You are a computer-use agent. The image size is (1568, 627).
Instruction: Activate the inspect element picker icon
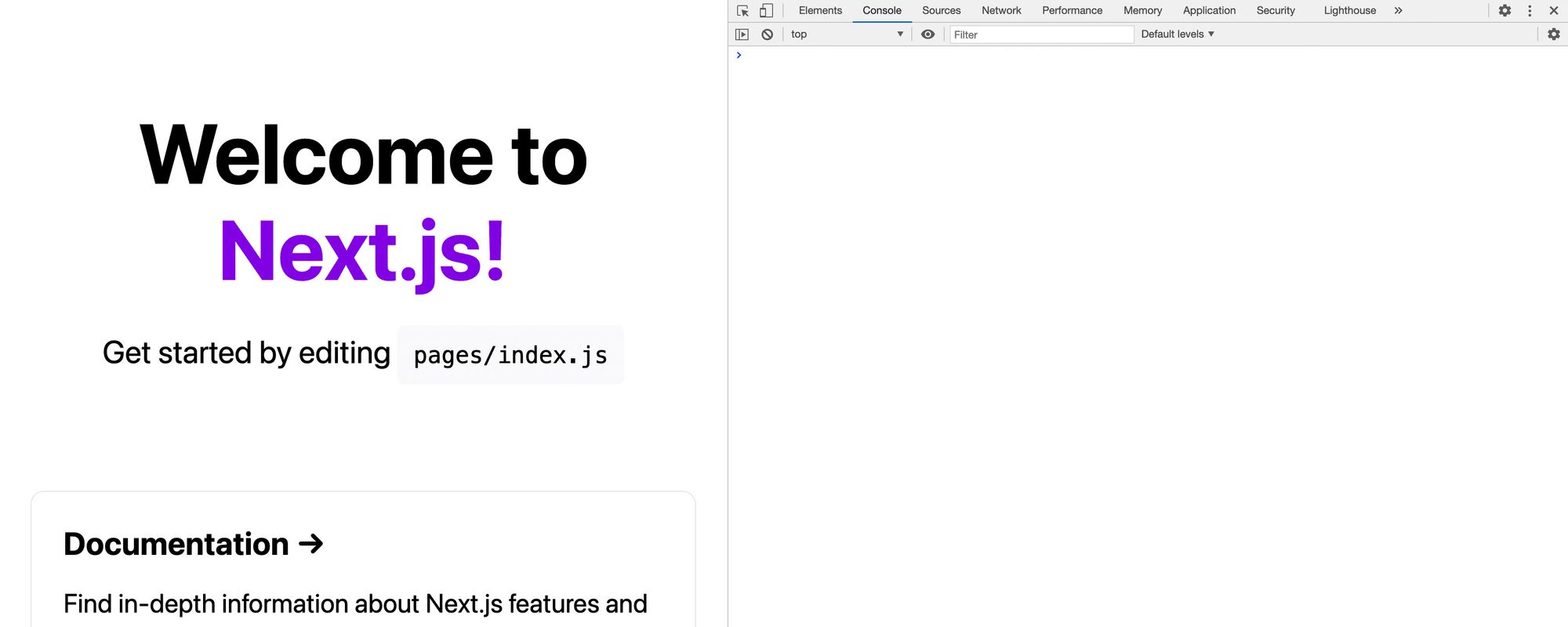tap(742, 11)
